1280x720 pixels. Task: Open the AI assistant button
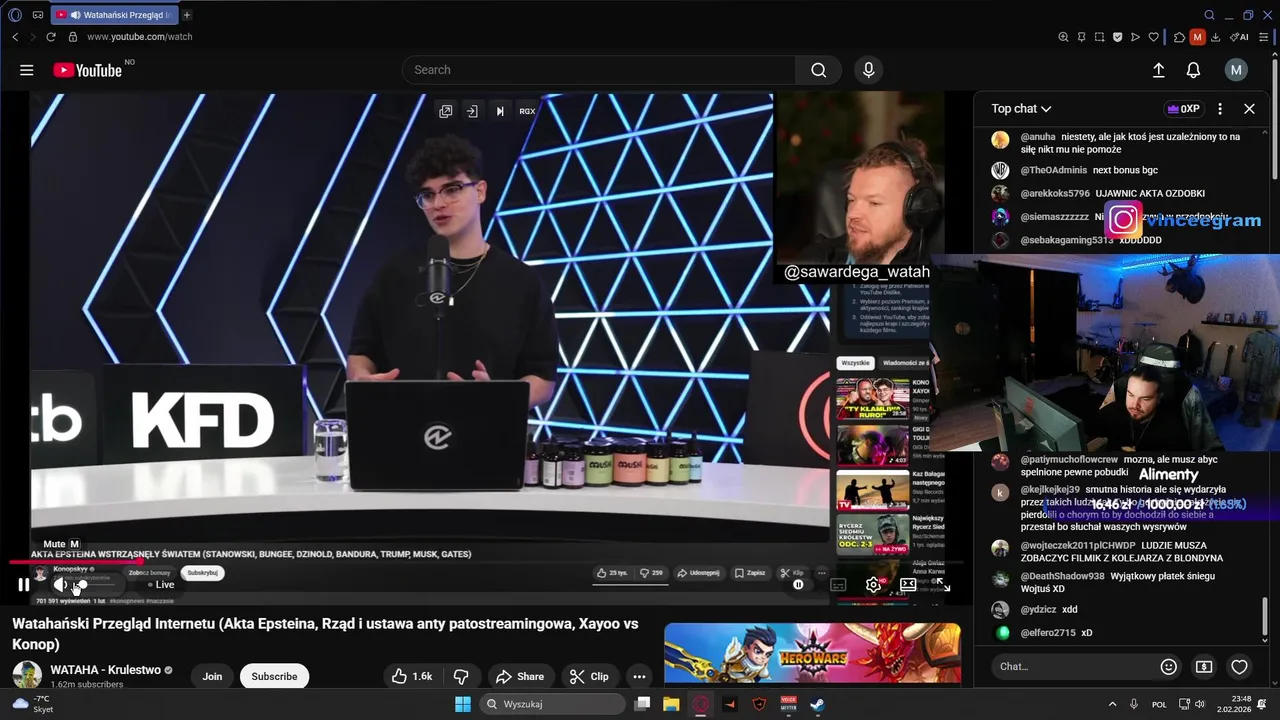[x=1240, y=37]
